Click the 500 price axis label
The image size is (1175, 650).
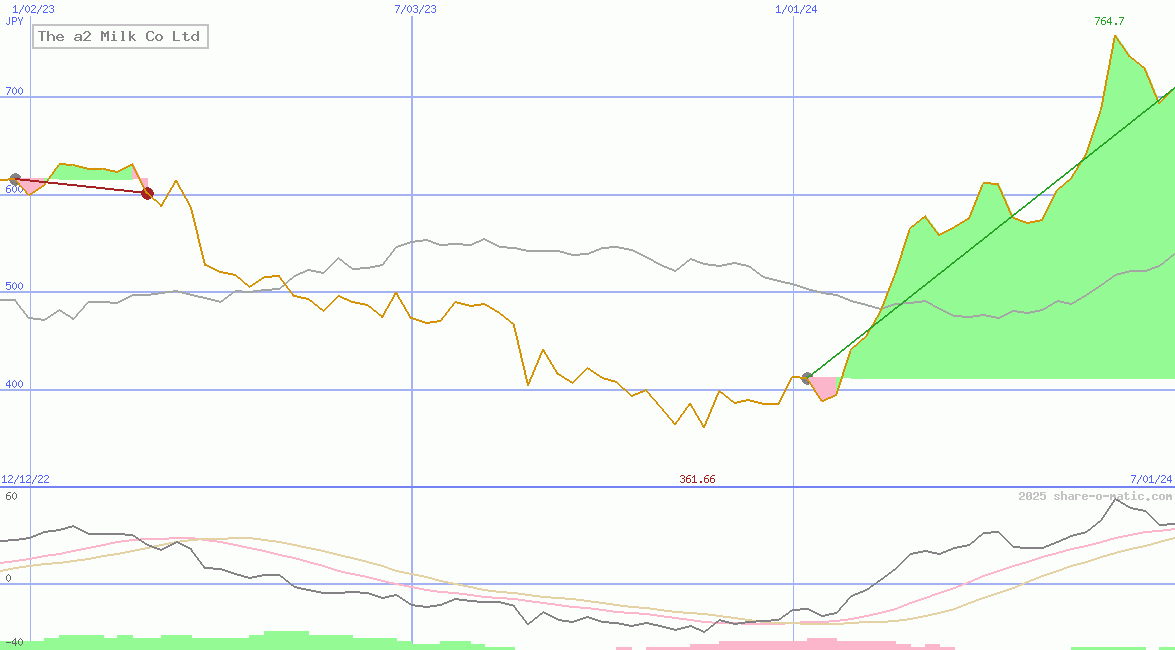click(x=14, y=286)
